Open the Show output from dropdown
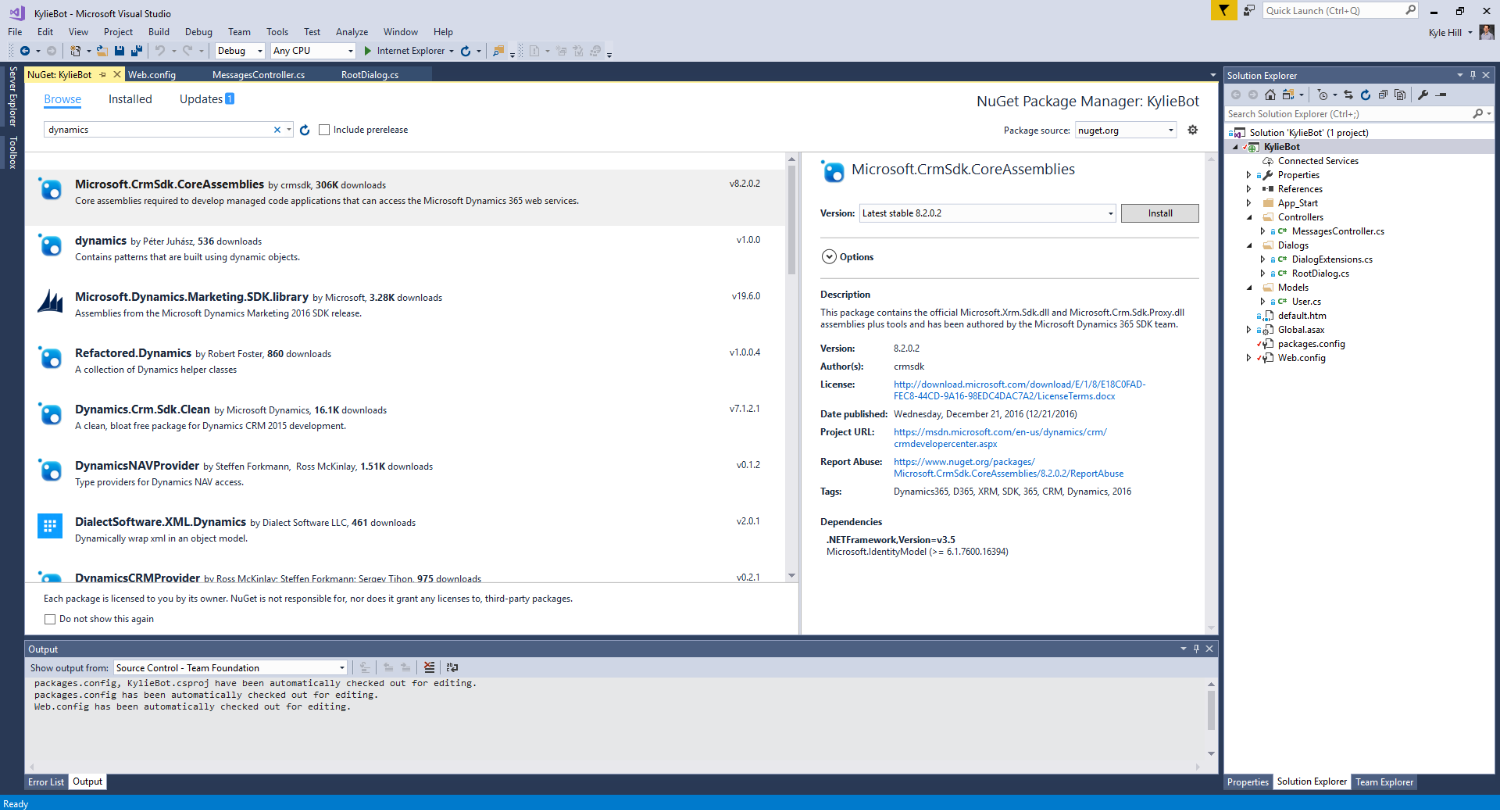This screenshot has width=1500, height=810. pyautogui.click(x=230, y=667)
